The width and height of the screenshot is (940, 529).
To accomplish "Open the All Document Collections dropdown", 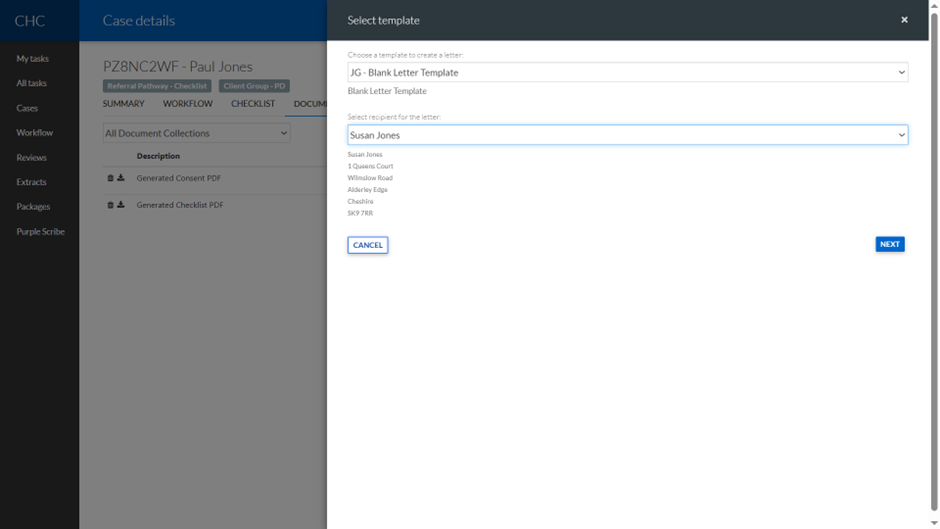I will tap(196, 133).
